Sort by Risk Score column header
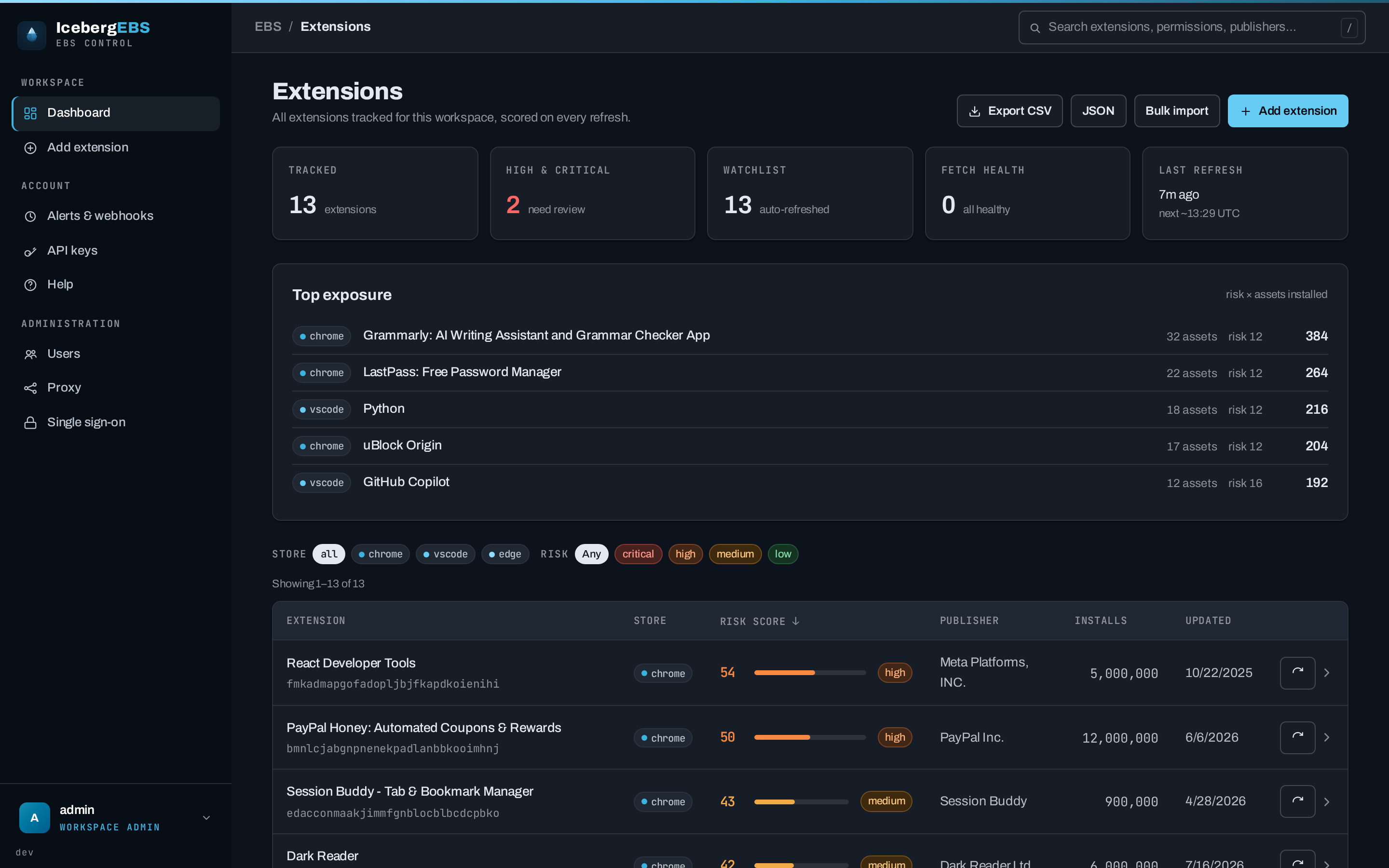The image size is (1389, 868). (x=759, y=621)
